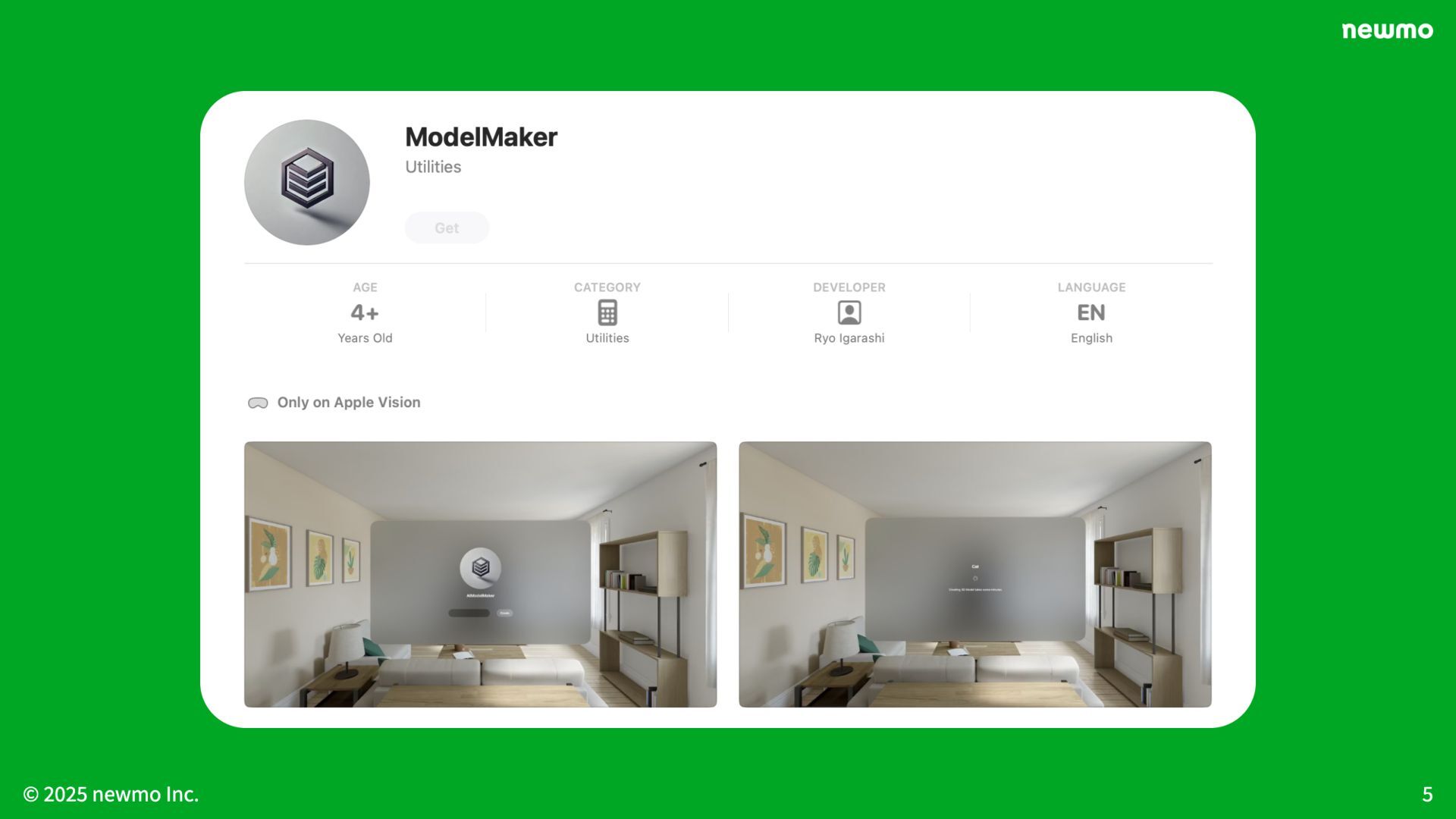Click the Only on Apple Vision label
The image size is (1456, 819).
[x=349, y=403]
